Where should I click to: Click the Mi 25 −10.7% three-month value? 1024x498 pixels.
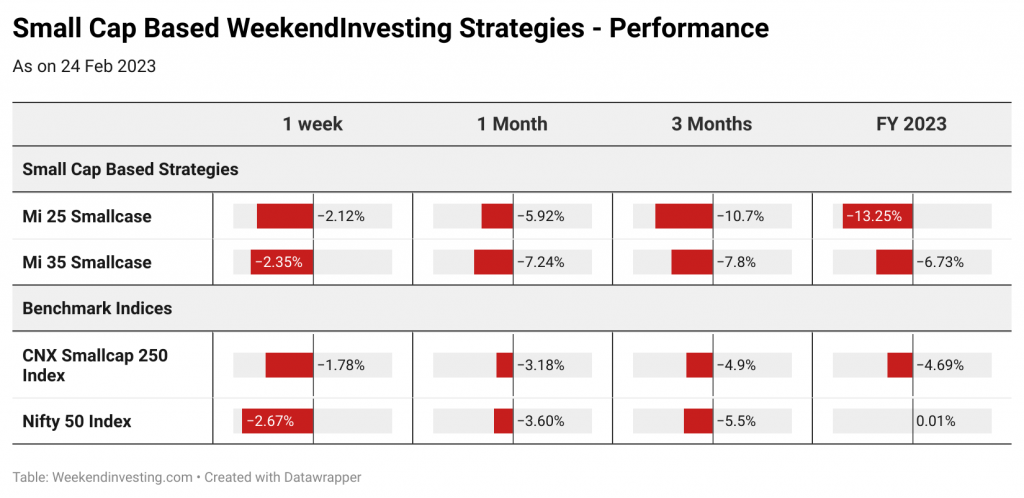(741, 216)
